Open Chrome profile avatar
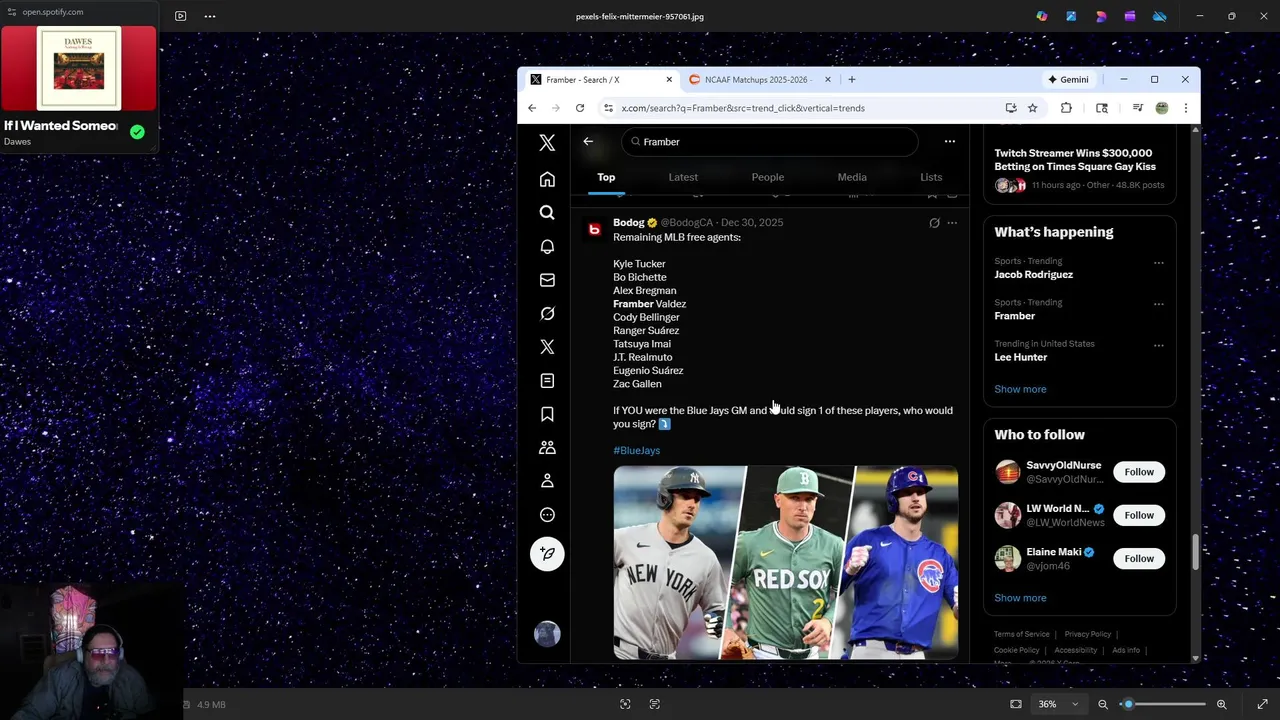Image resolution: width=1280 pixels, height=720 pixels. (x=1162, y=108)
